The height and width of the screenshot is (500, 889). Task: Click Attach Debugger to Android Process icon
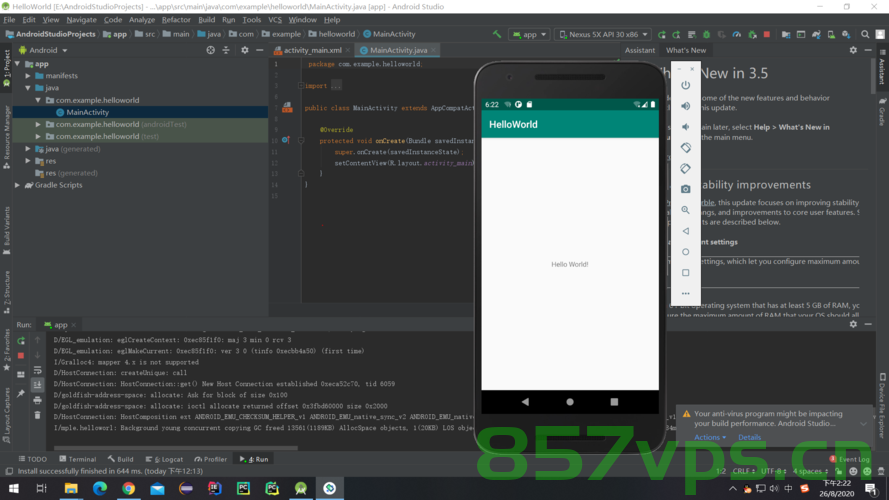[752, 35]
